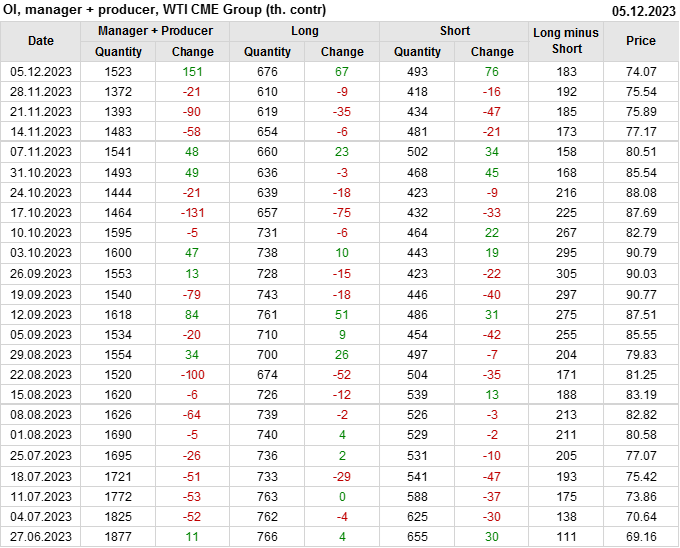This screenshot has height=548, width=680.
Task: Select the 15.08.2023 date cell
Action: coord(41,395)
